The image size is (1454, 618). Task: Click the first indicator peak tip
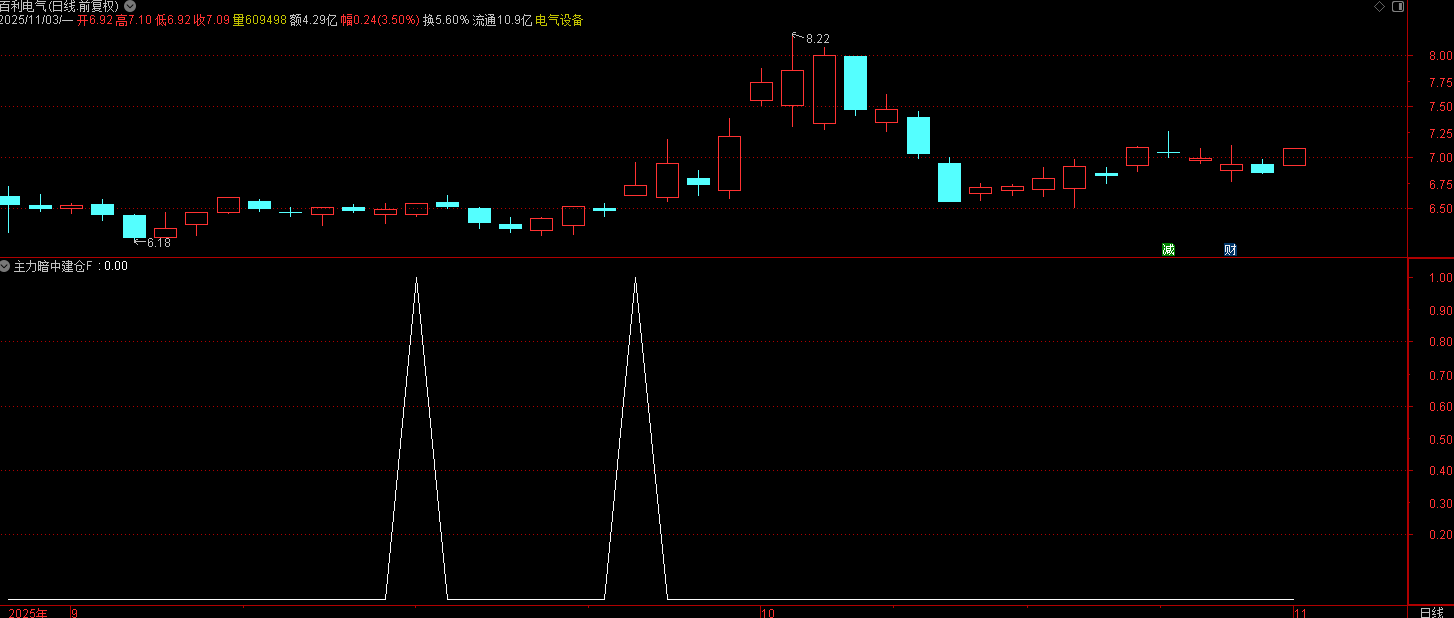[x=416, y=279]
